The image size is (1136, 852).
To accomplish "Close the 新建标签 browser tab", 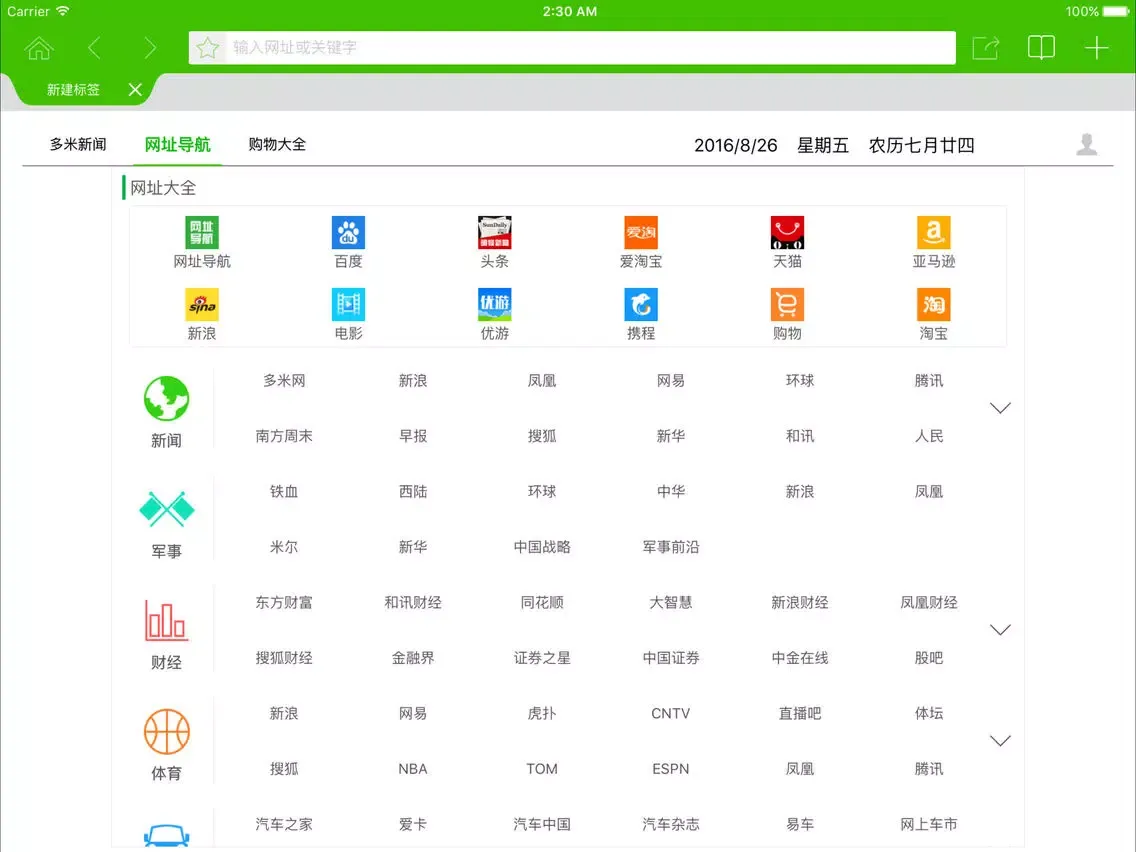I will pyautogui.click(x=135, y=90).
